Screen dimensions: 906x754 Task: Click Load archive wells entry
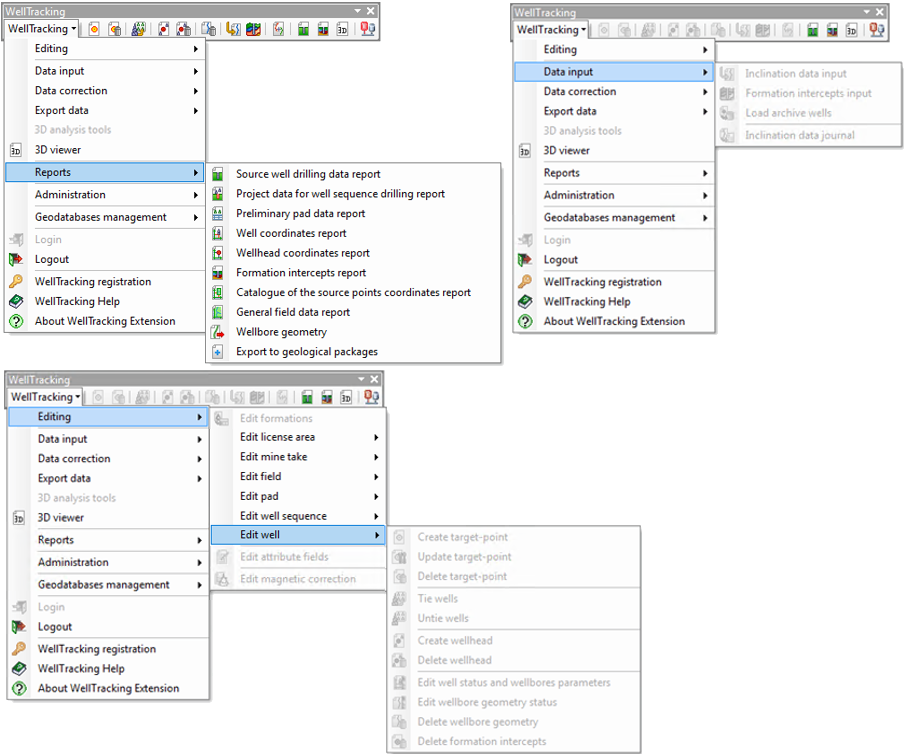pos(809,113)
